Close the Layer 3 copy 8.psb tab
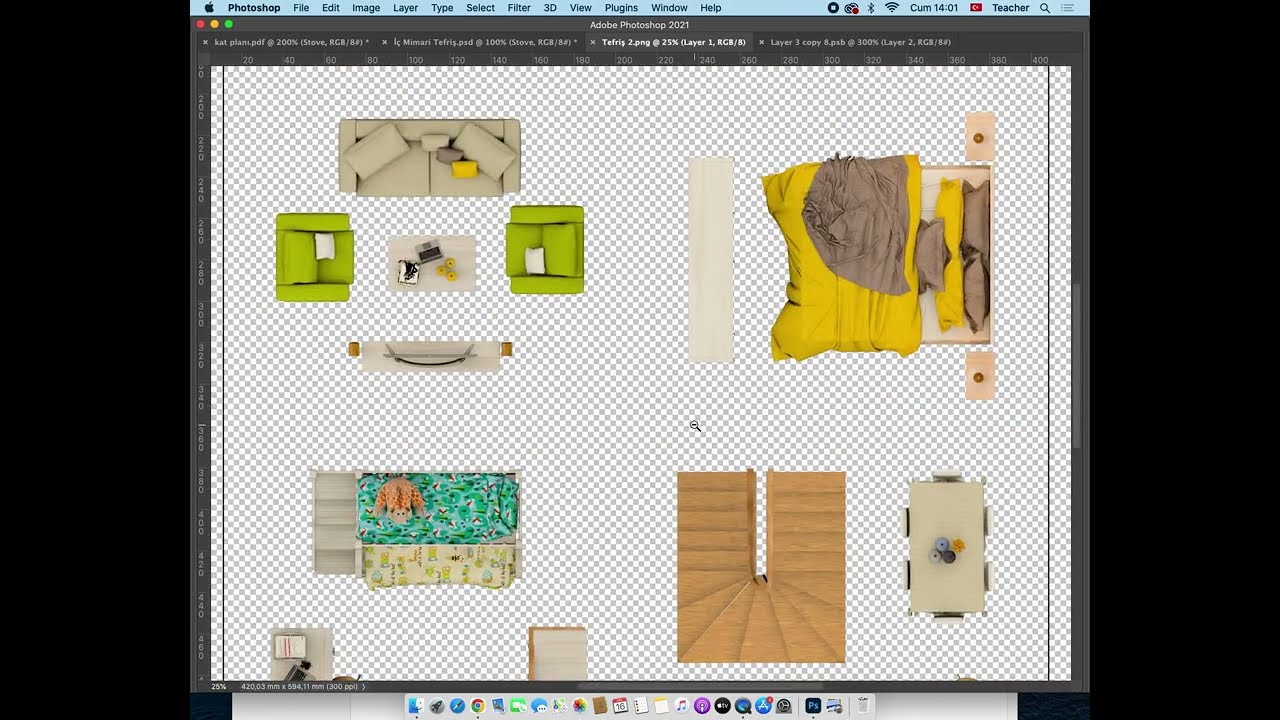 [761, 42]
